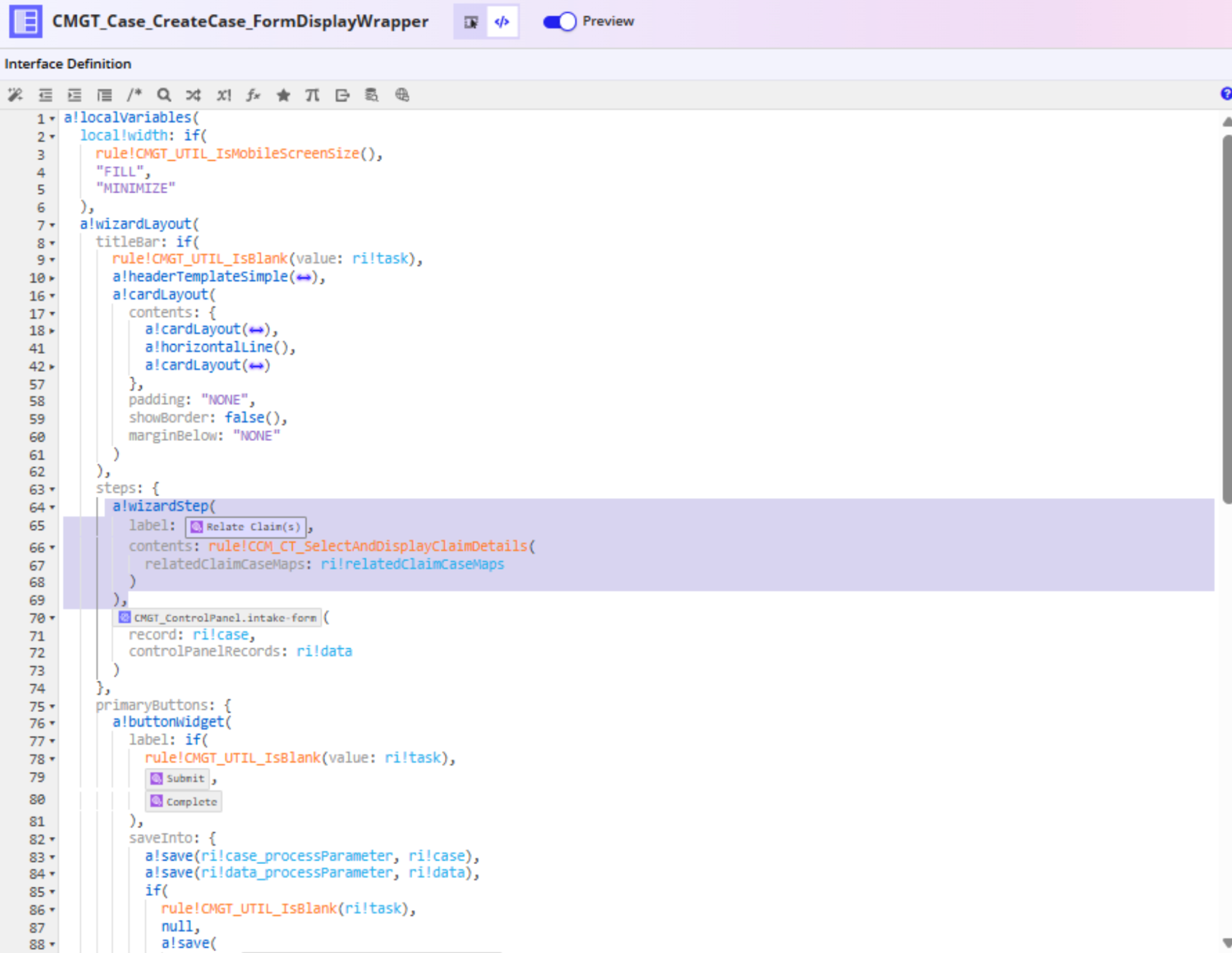
Task: Click the format expression icon
Action: pyautogui.click(x=104, y=95)
